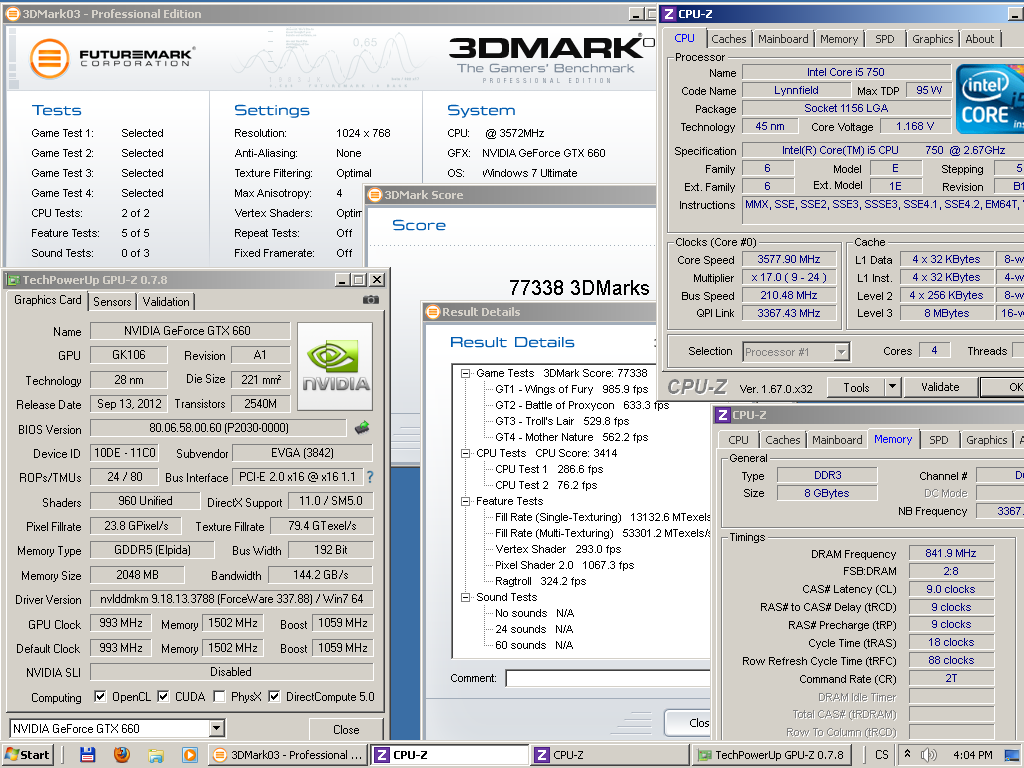Open the Memory tab in top CPU-Z
This screenshot has width=1024, height=768.
[x=839, y=39]
